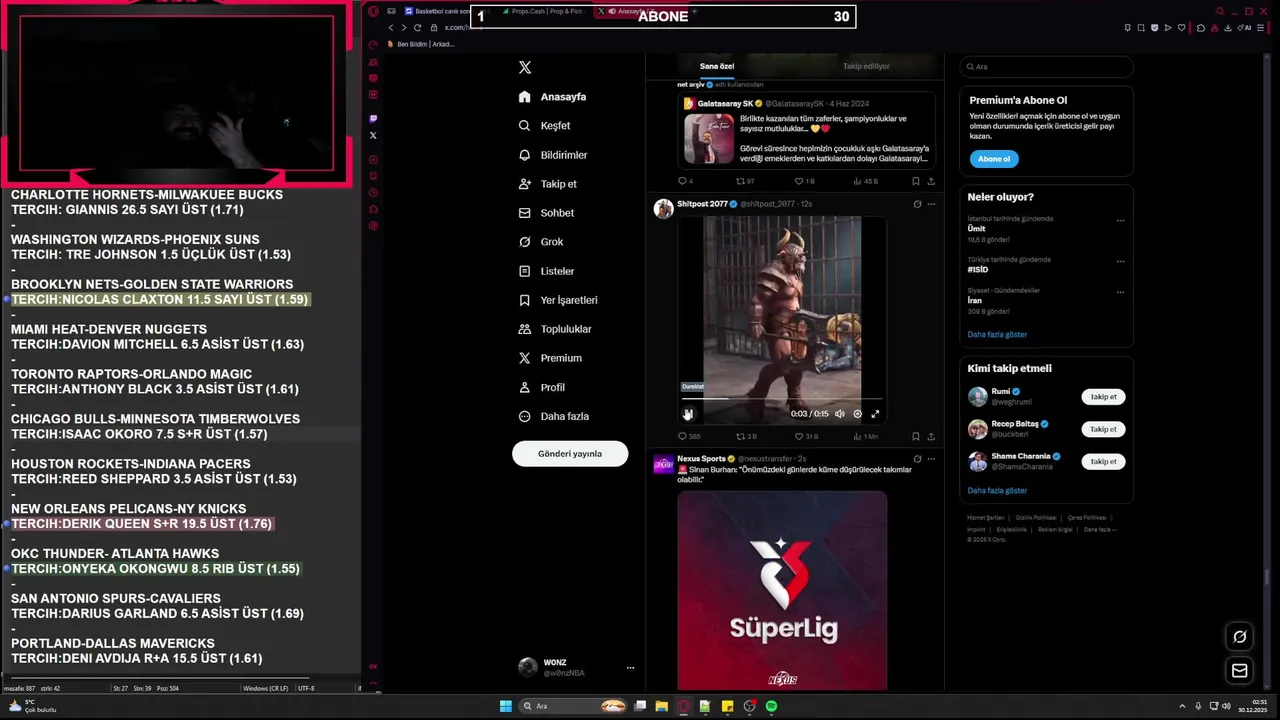Bookmark the Shitpost 2077 post
1280x720 pixels.
916,436
